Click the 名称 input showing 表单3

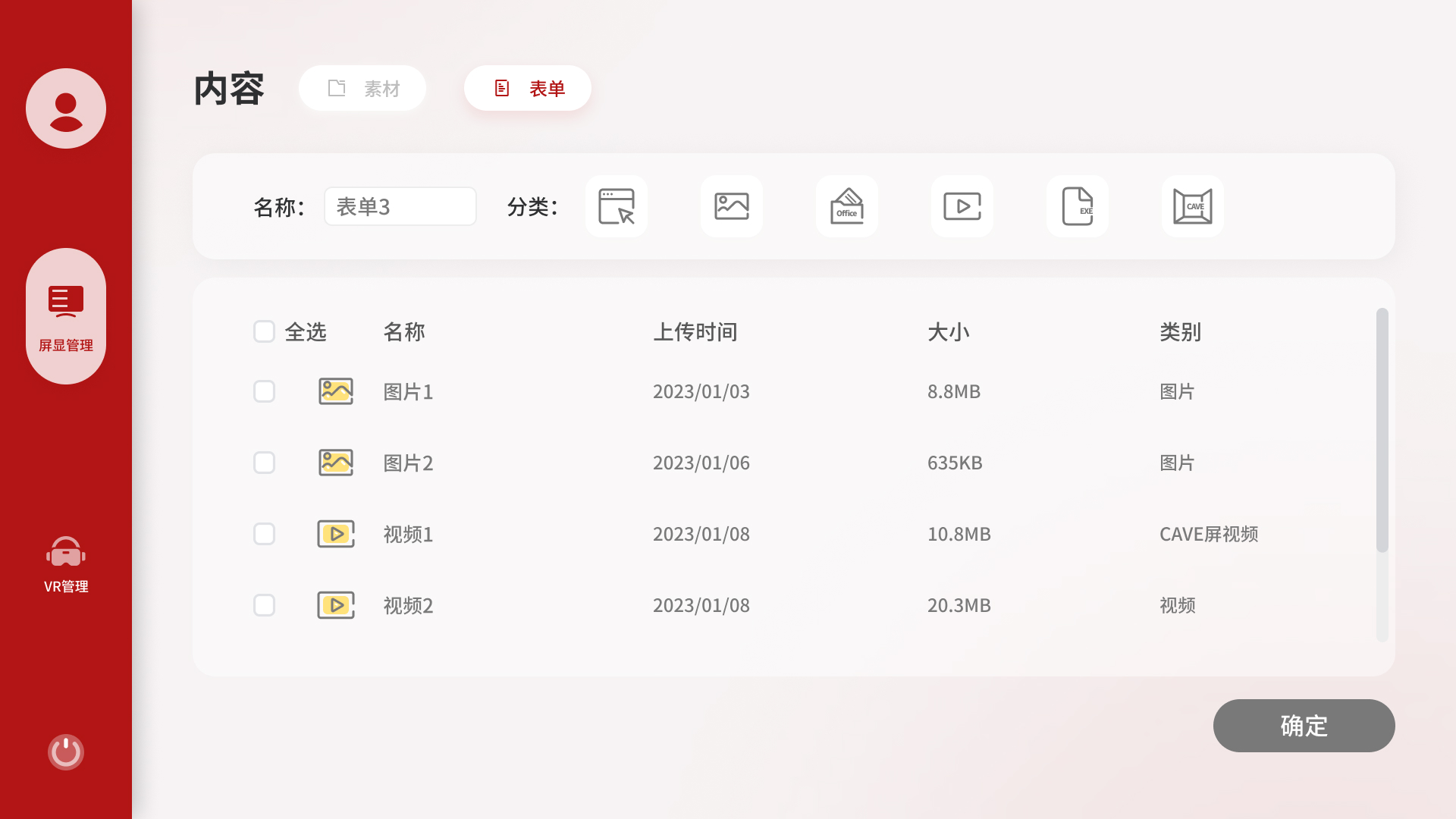400,206
